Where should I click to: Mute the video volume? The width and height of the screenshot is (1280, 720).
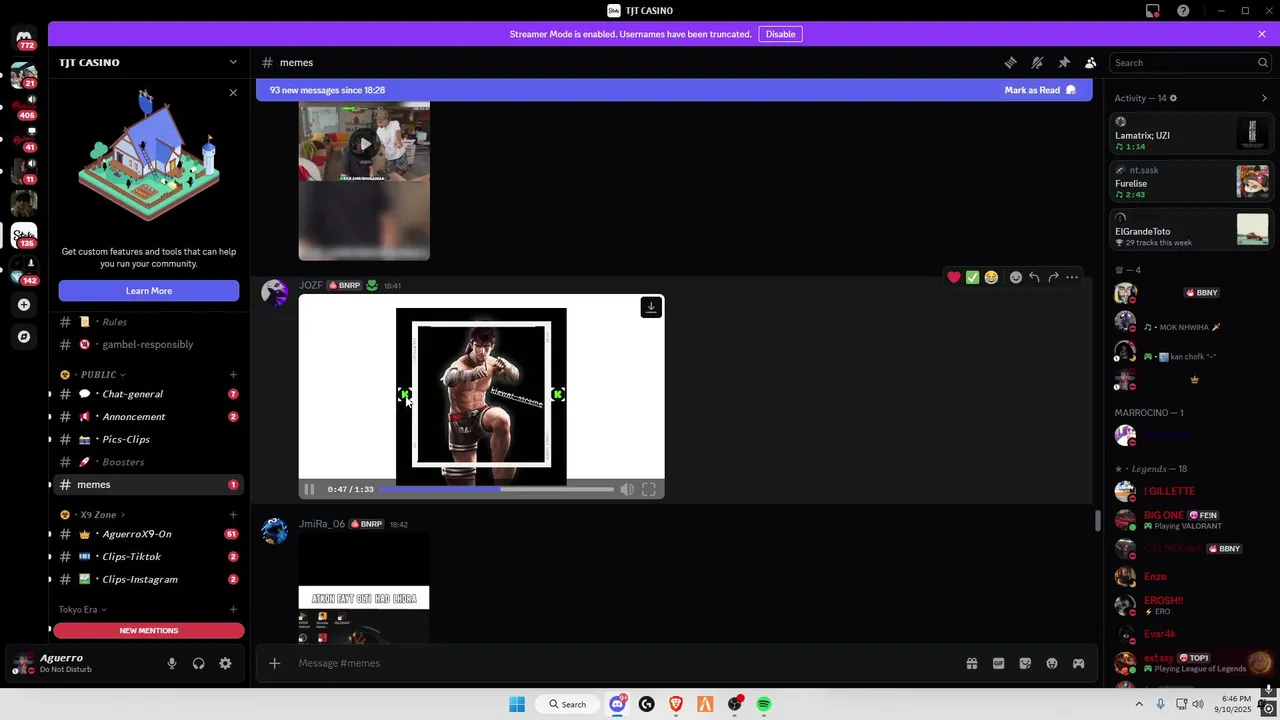click(x=627, y=489)
